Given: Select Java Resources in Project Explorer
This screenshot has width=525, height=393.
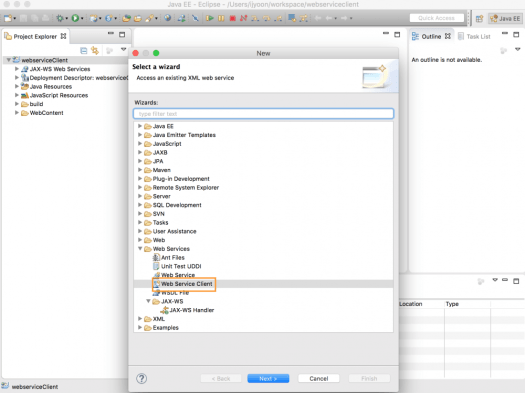Looking at the screenshot, I should pyautogui.click(x=47, y=86).
